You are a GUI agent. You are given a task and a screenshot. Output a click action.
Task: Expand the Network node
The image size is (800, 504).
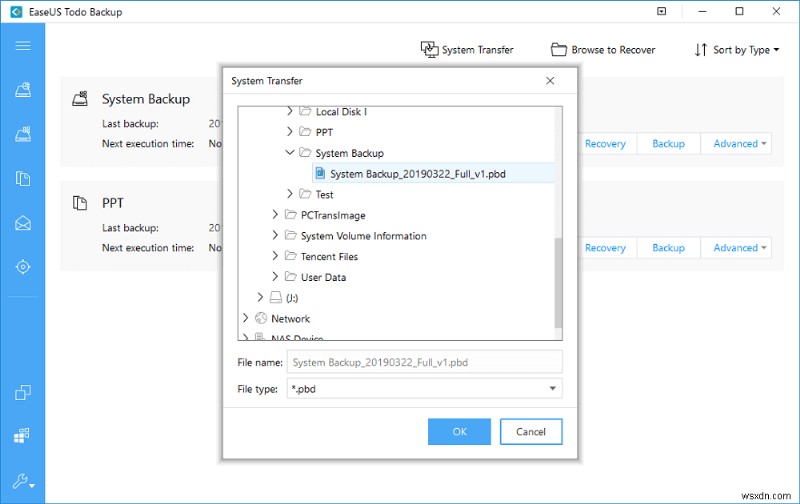click(245, 318)
